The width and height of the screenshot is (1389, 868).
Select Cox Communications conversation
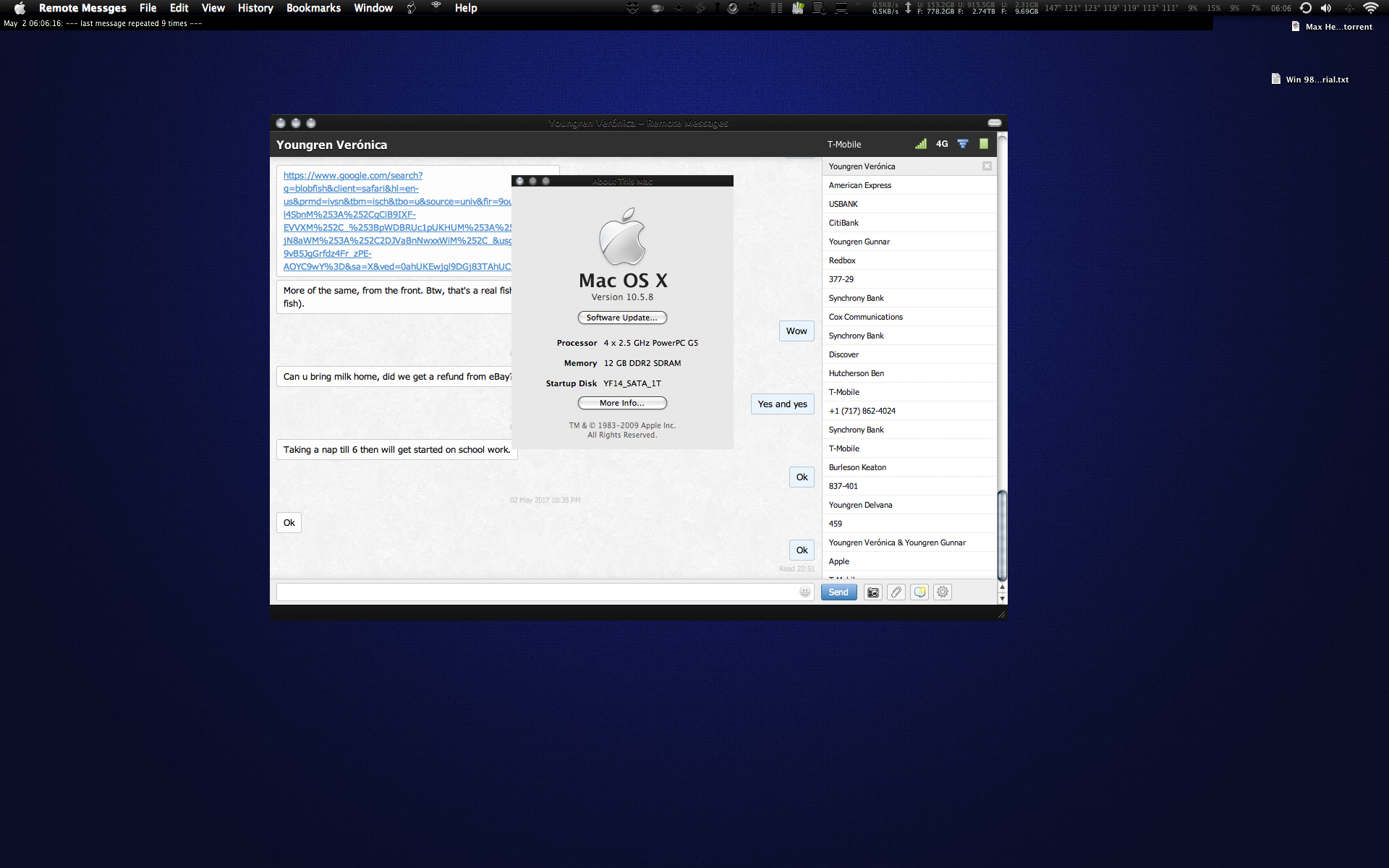click(x=909, y=317)
